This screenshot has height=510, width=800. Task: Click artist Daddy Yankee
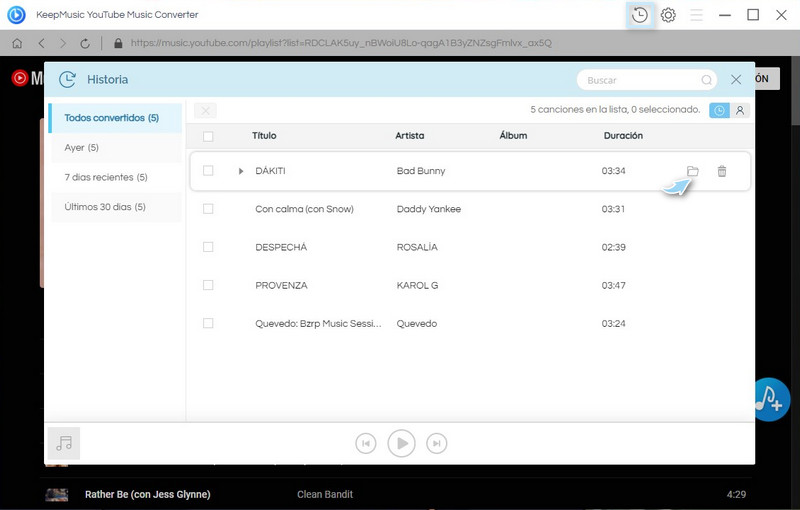pos(429,209)
